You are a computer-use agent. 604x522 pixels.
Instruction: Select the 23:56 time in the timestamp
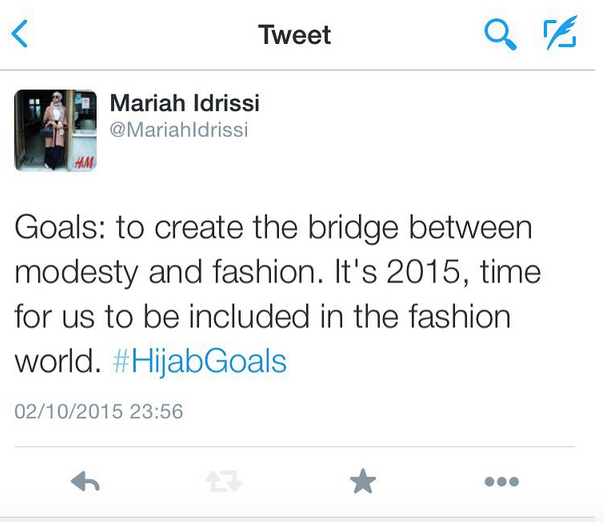[156, 411]
